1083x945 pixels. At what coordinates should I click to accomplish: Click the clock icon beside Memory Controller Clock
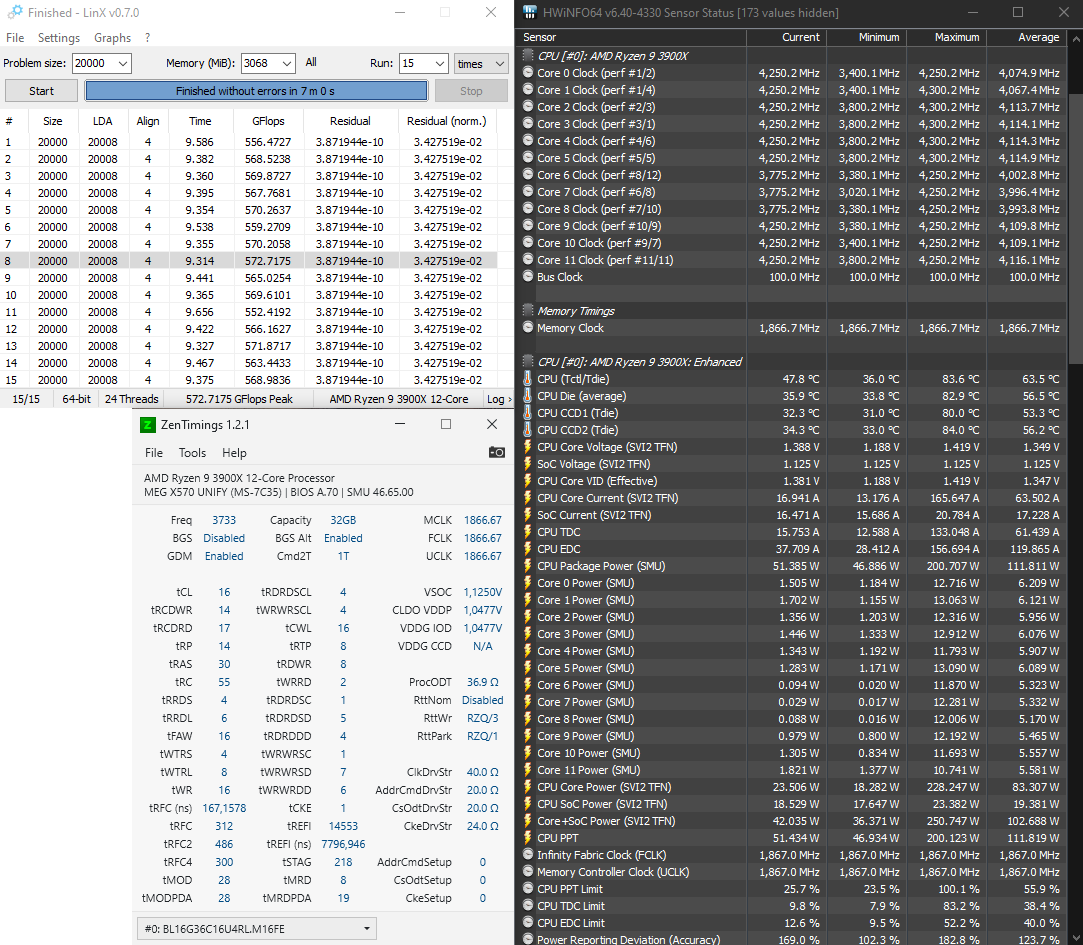coord(528,872)
